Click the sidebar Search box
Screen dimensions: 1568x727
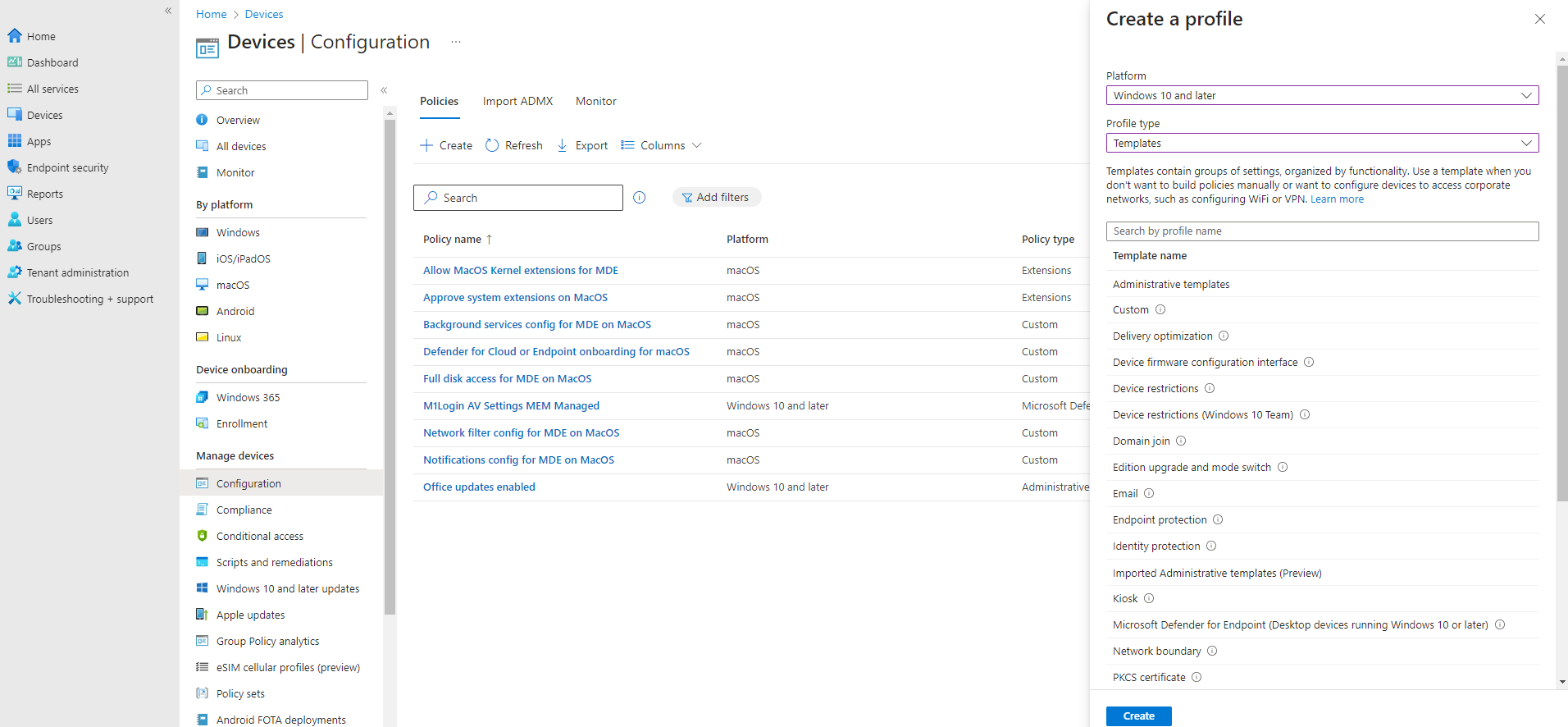point(281,90)
